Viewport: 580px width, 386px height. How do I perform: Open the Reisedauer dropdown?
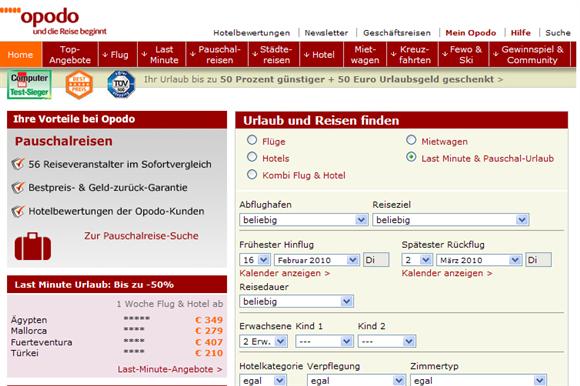296,301
